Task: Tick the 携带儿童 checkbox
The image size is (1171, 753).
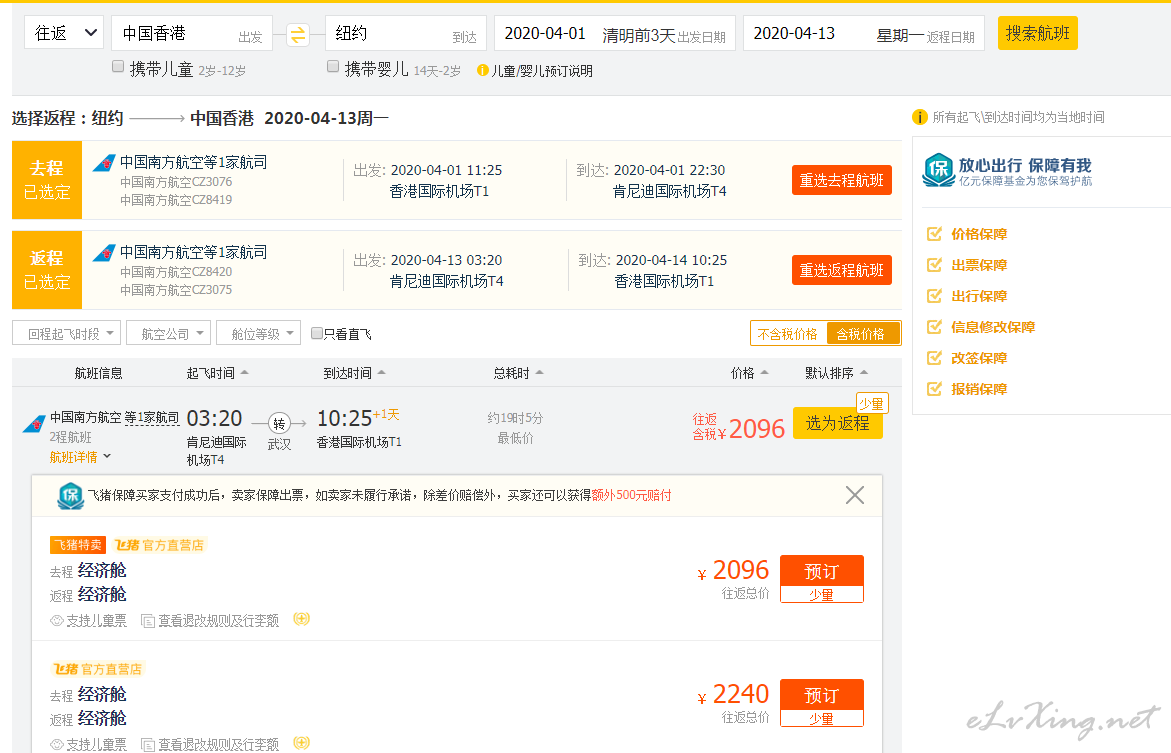Action: (118, 66)
